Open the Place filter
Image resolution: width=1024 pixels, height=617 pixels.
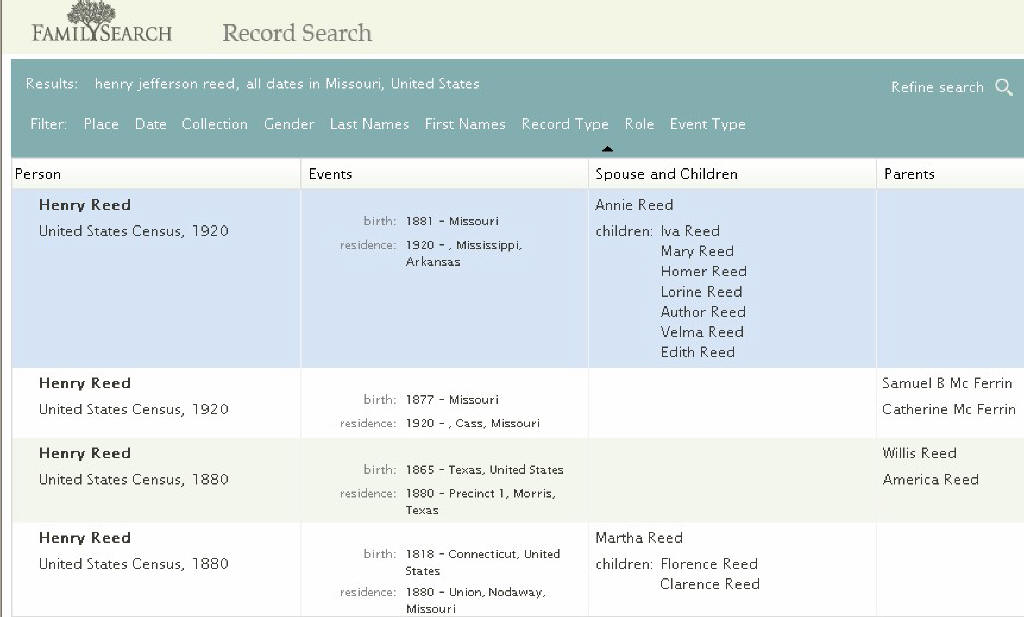click(x=101, y=124)
